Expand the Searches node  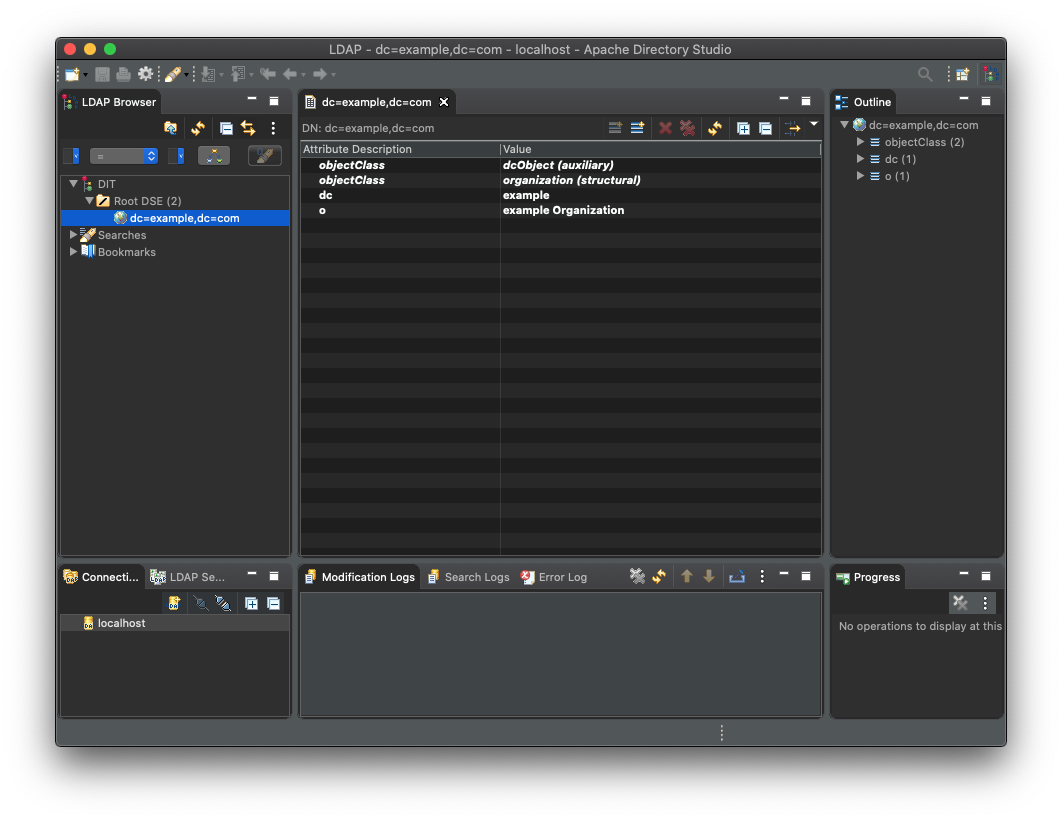[74, 234]
